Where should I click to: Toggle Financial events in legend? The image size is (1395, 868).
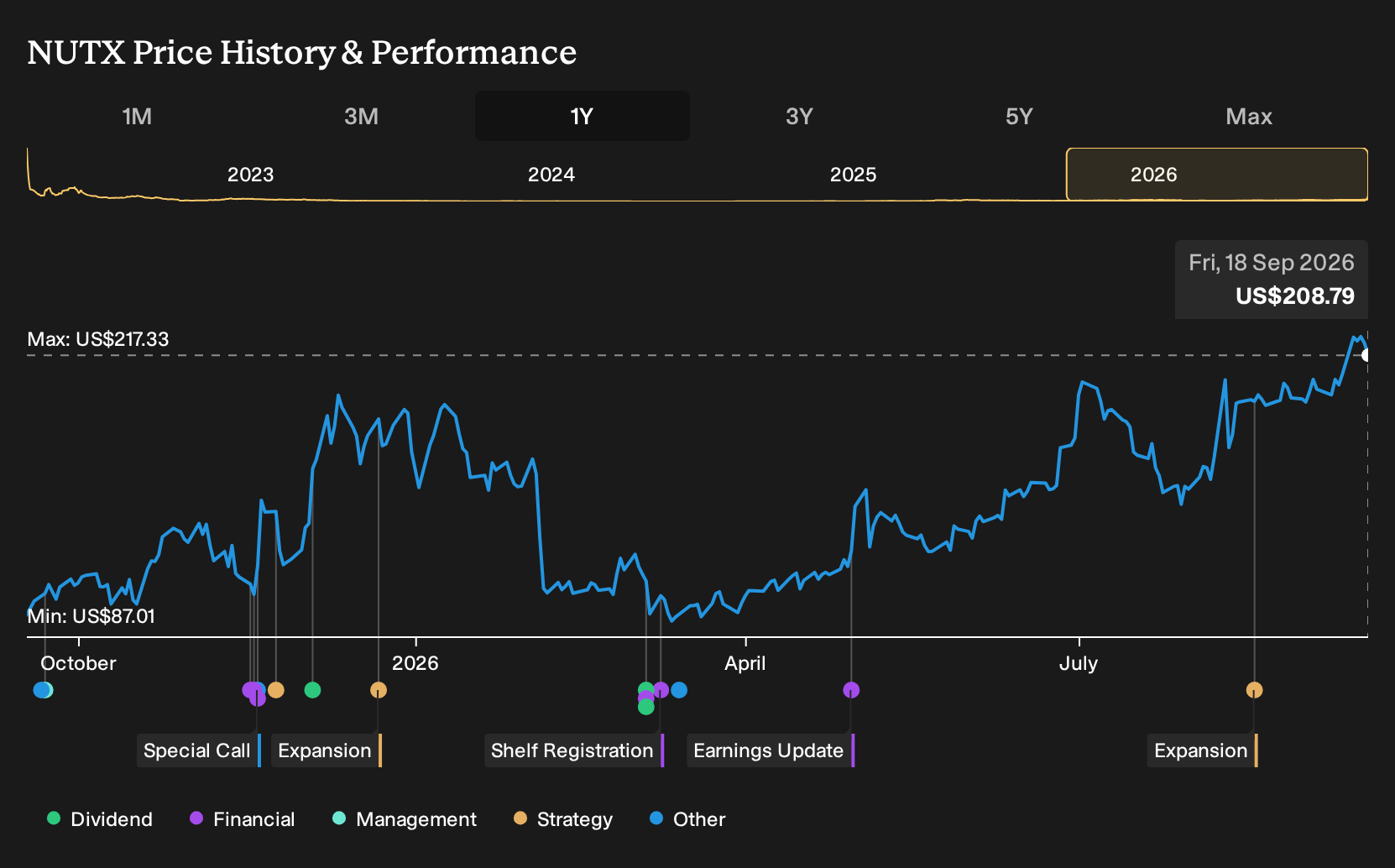pyautogui.click(x=243, y=819)
